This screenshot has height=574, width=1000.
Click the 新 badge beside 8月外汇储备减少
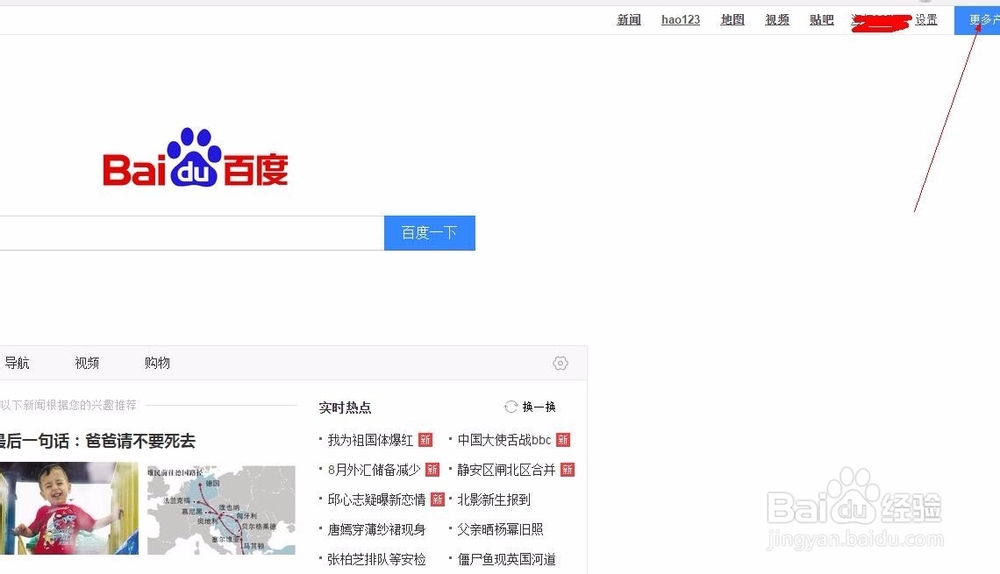pos(432,470)
